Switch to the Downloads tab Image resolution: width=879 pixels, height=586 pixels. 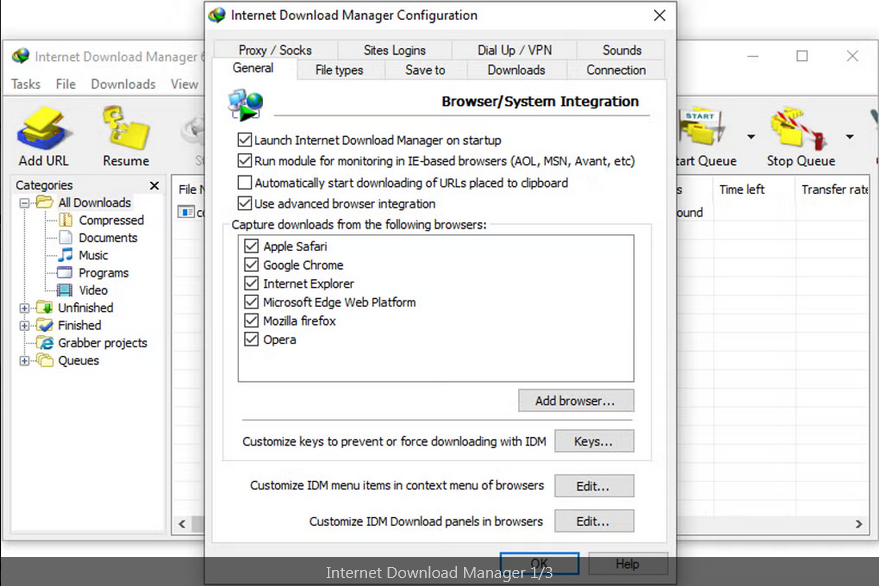click(x=516, y=70)
